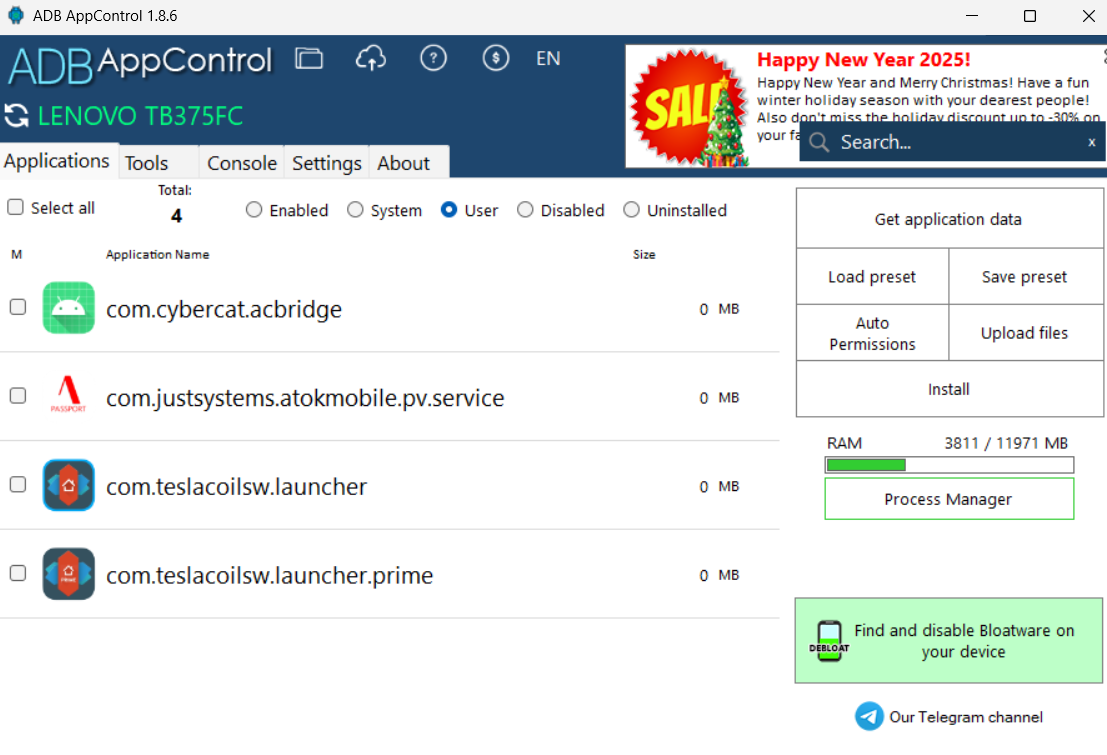Check the com.justsystems.atokmobile.pv.service checkbox

tap(18, 396)
